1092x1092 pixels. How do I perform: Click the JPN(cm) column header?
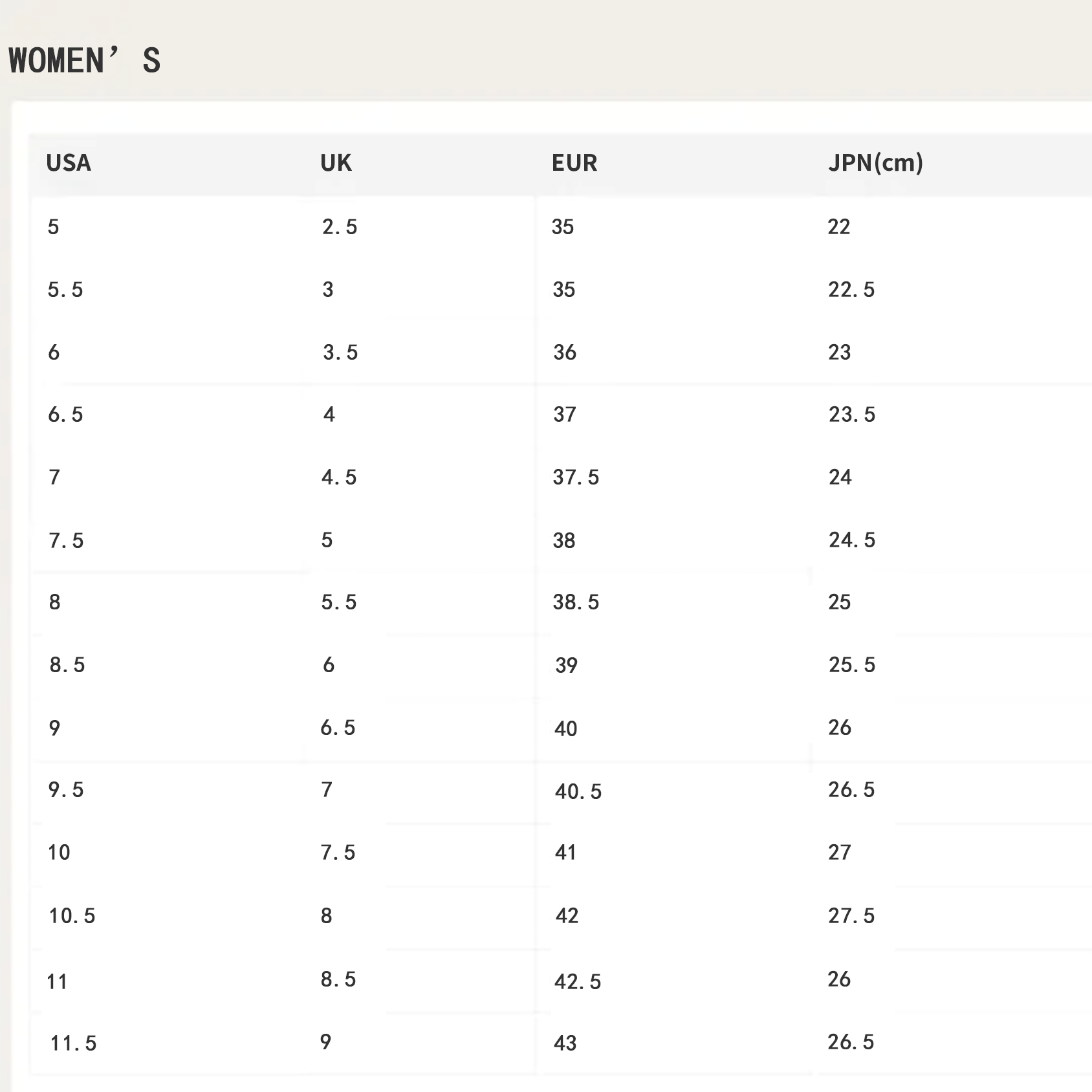click(875, 163)
